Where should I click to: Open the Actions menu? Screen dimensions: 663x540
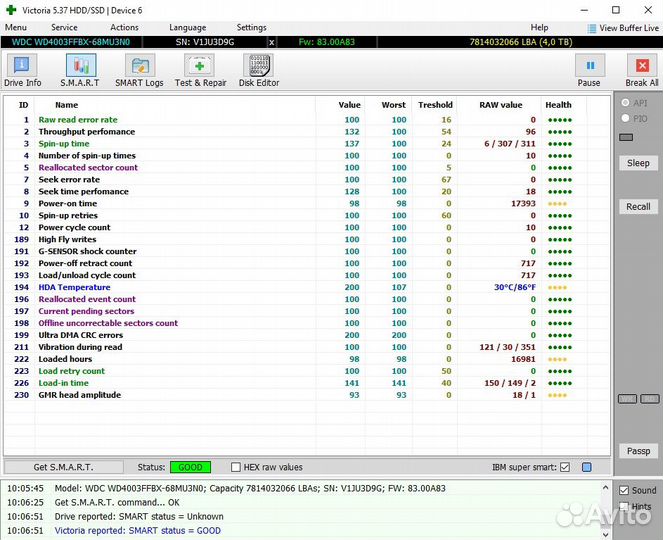pos(124,28)
